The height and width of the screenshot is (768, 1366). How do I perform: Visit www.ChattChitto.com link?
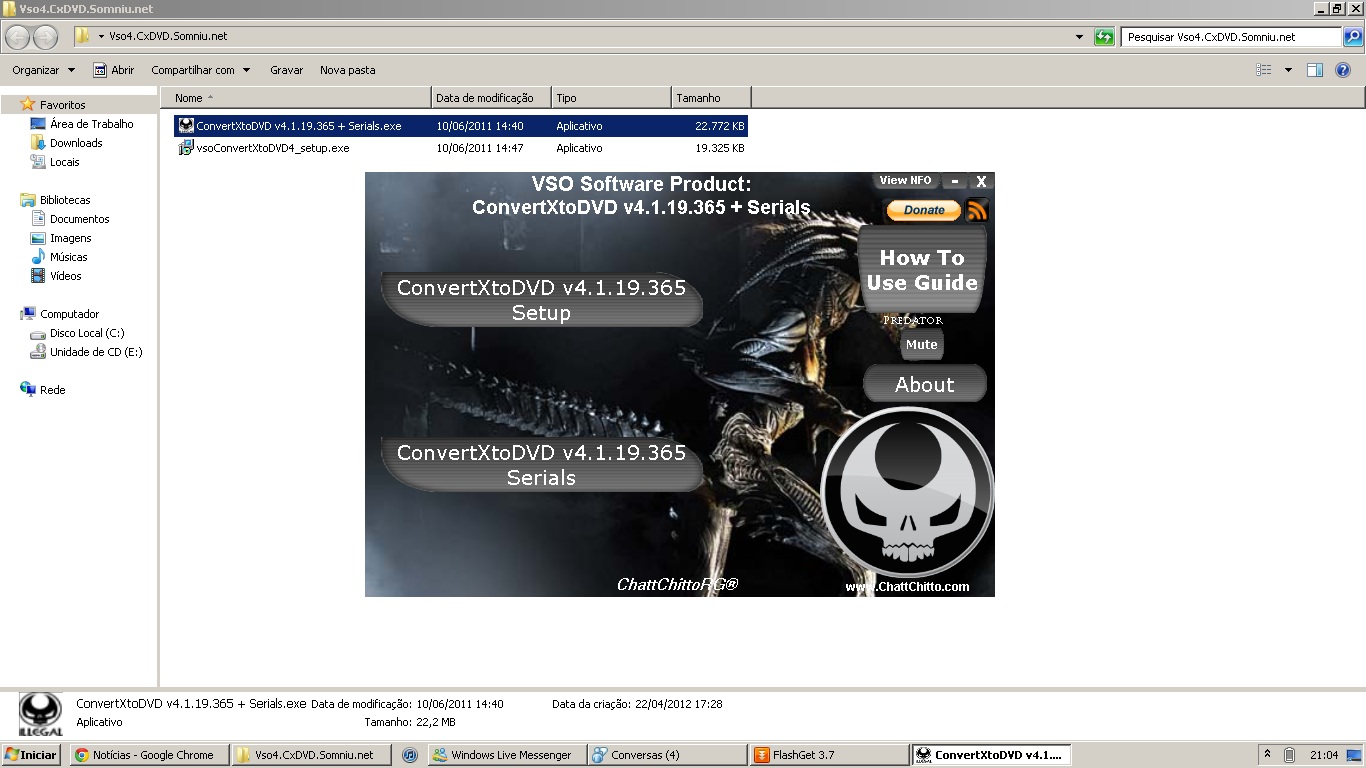[x=907, y=587]
